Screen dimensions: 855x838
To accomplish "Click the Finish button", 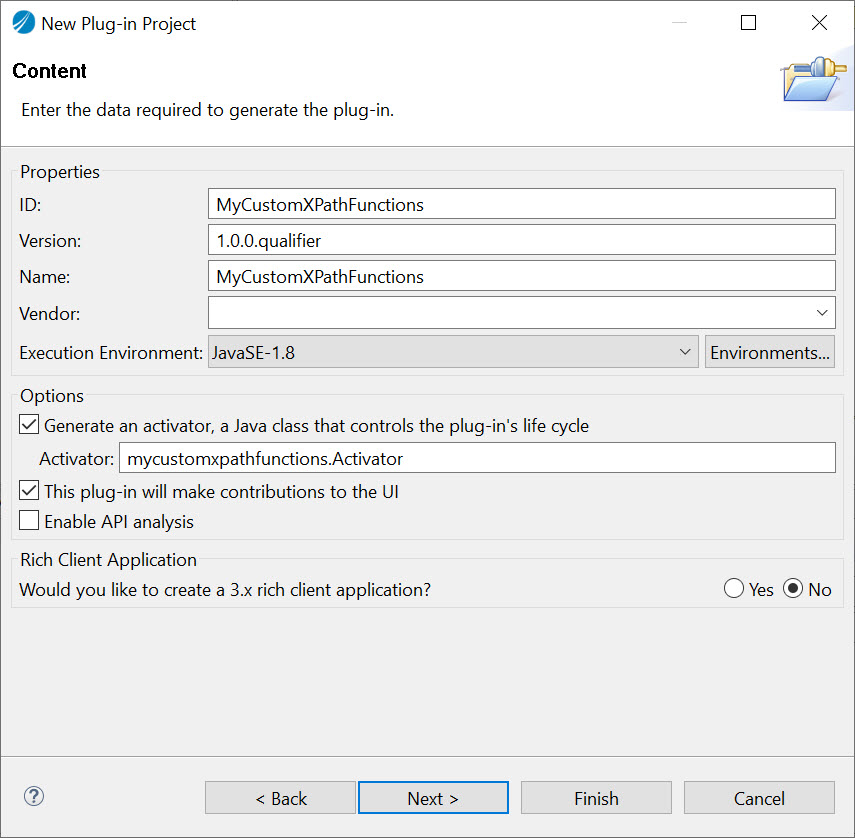I will click(596, 798).
